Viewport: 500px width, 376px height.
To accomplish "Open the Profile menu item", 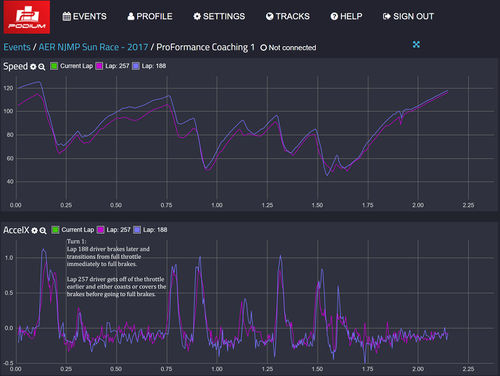I will coord(150,16).
